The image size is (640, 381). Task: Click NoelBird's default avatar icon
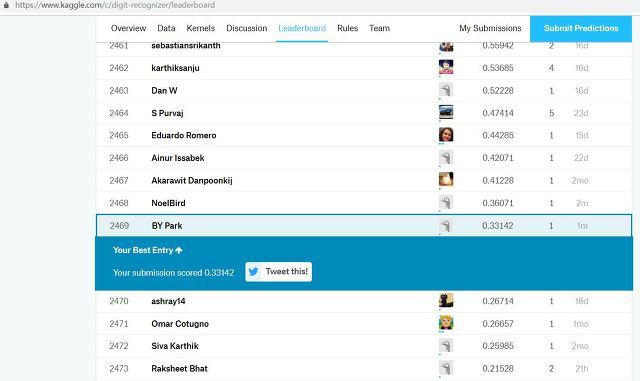[x=446, y=202]
